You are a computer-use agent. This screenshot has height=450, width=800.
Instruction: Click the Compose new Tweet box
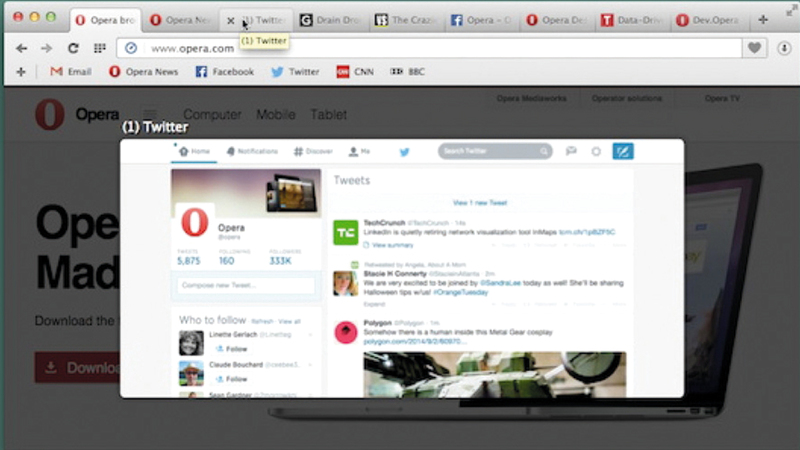pyautogui.click(x=246, y=285)
